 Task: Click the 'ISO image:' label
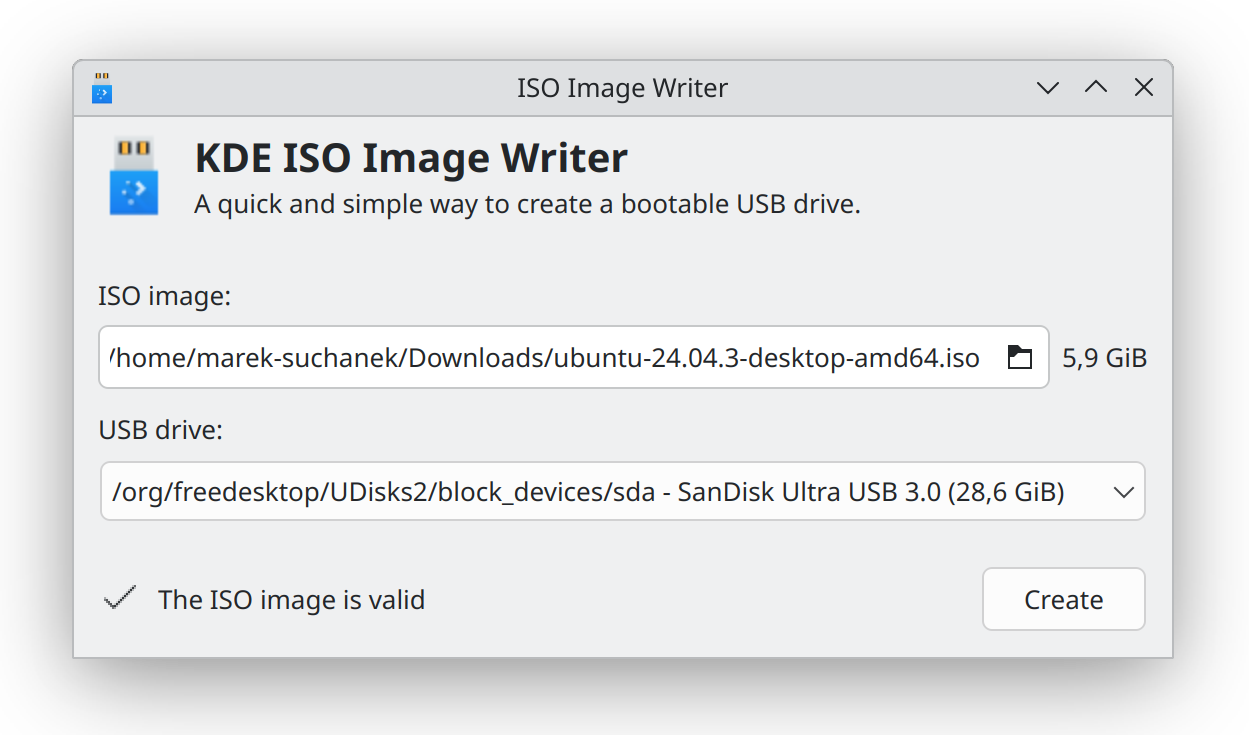(x=165, y=297)
